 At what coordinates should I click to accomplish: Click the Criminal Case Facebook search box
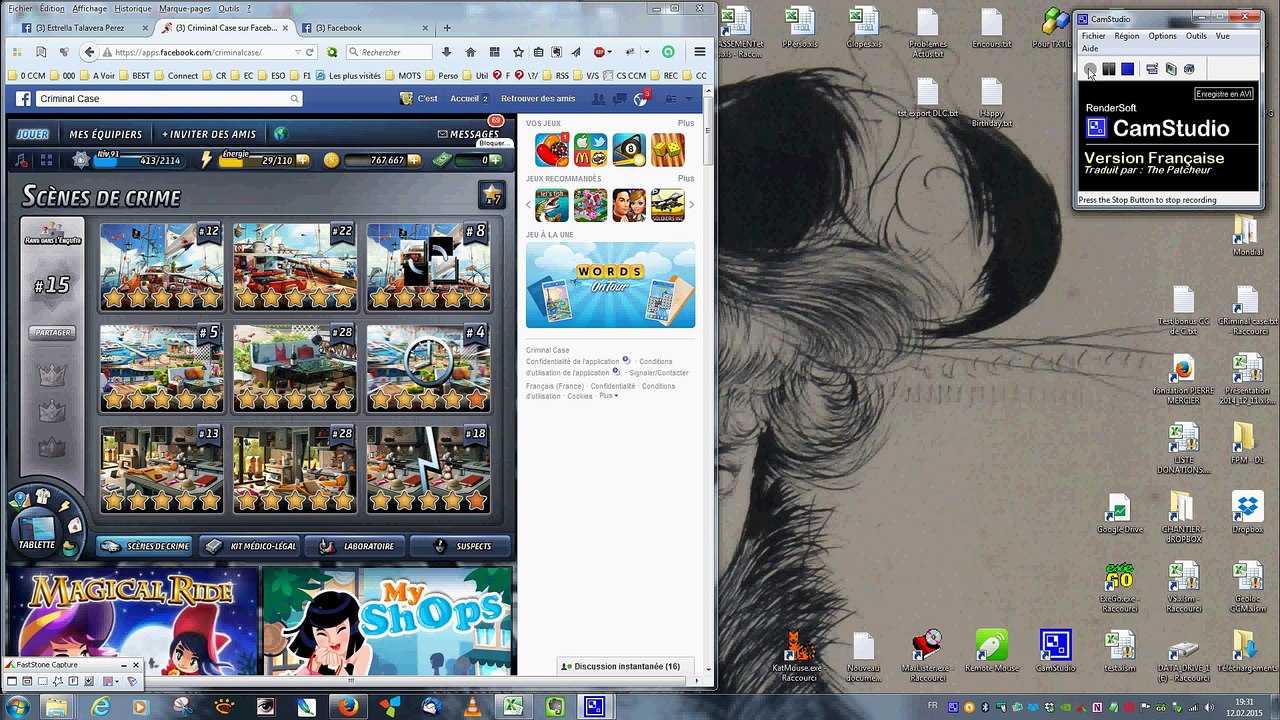168,99
